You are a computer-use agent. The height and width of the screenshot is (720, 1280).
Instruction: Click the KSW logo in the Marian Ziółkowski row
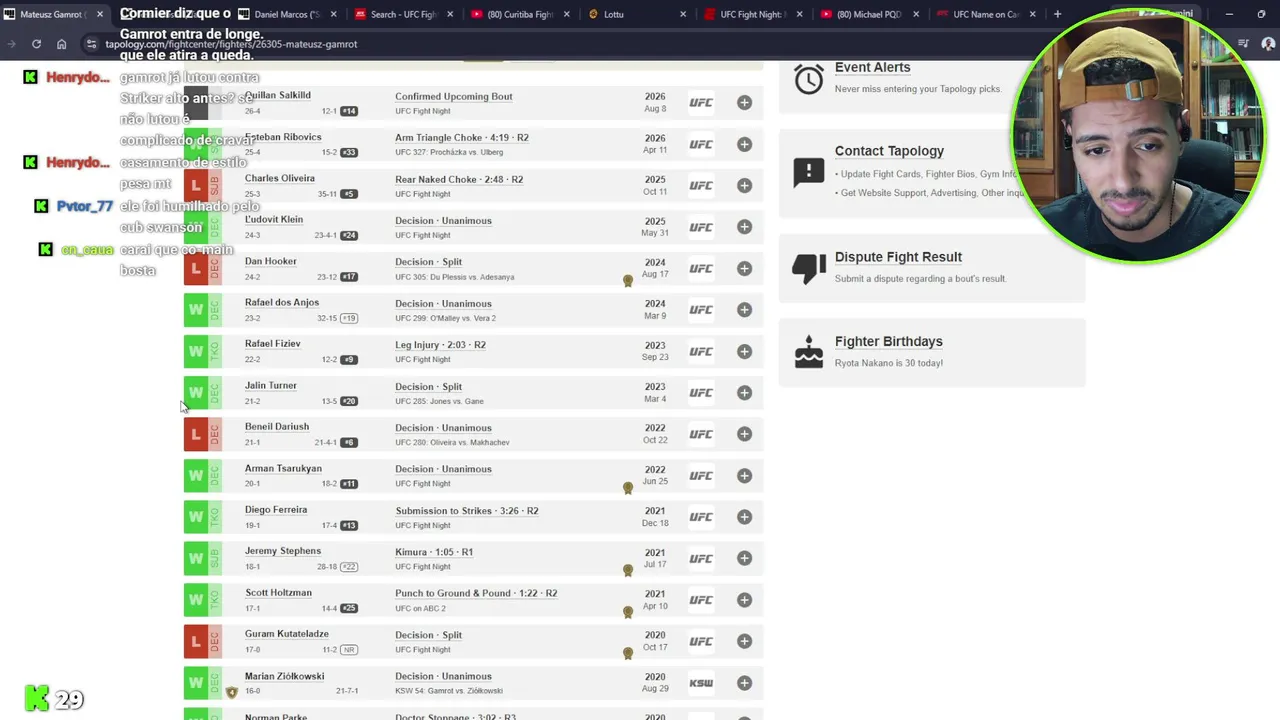pos(701,683)
